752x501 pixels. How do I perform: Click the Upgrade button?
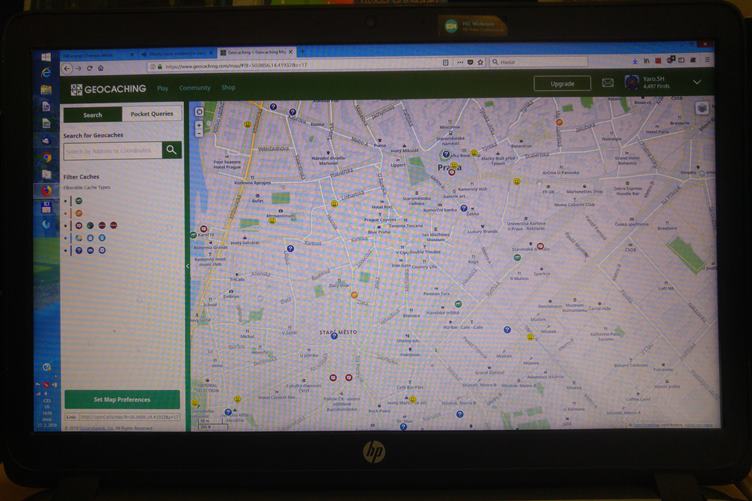[x=562, y=83]
